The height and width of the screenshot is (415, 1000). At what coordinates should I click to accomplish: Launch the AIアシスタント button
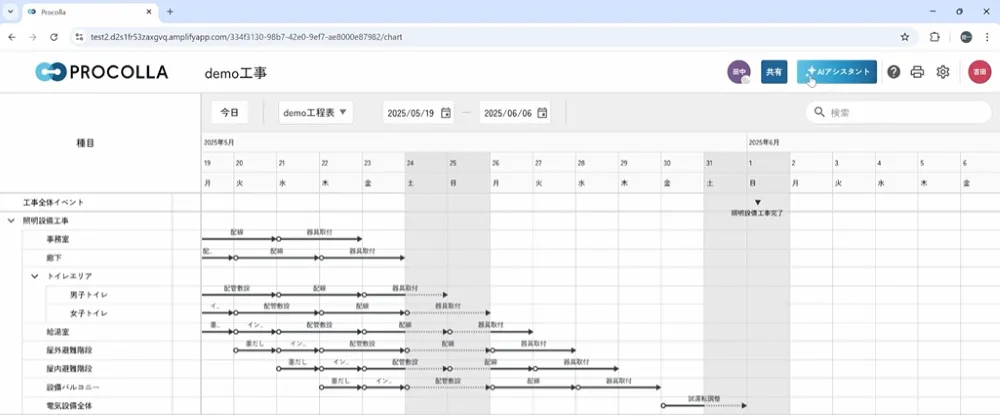tap(837, 72)
